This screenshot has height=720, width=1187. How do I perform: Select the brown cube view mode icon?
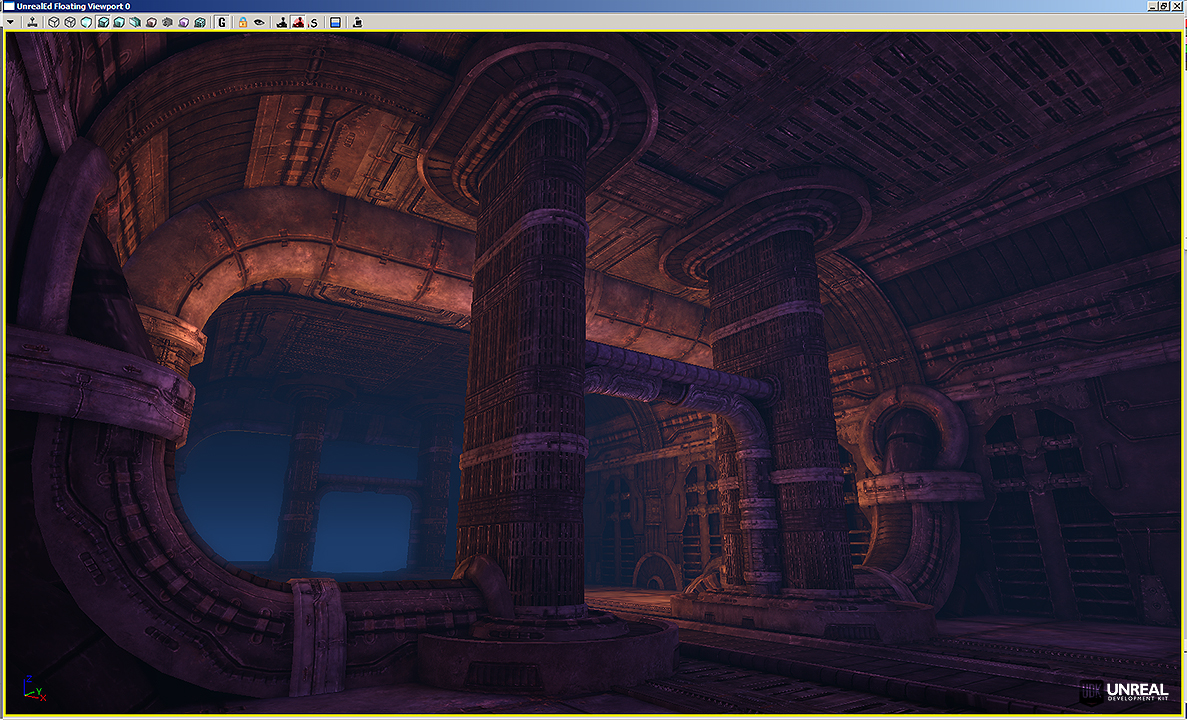(151, 23)
